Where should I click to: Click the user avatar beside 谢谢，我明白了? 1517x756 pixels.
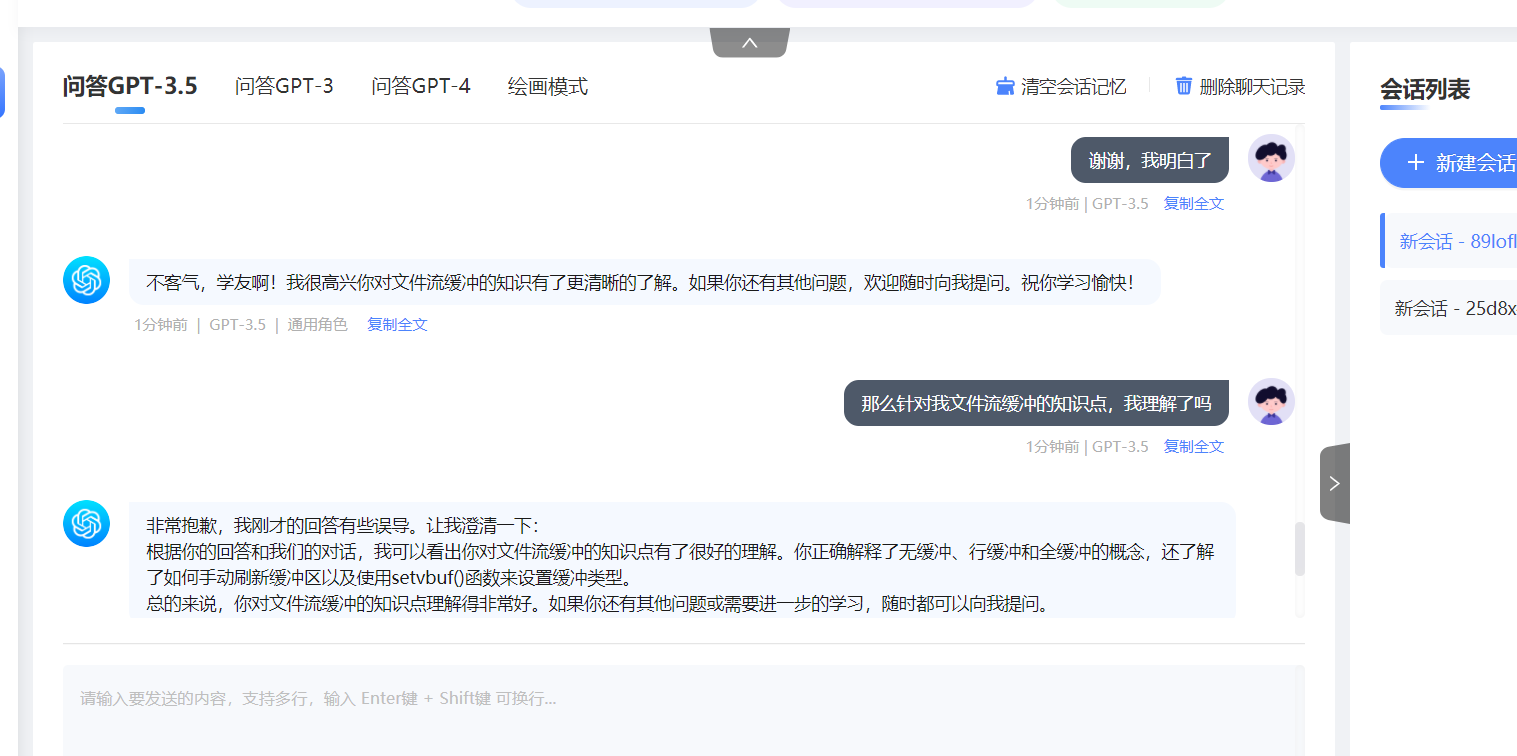(x=1271, y=158)
